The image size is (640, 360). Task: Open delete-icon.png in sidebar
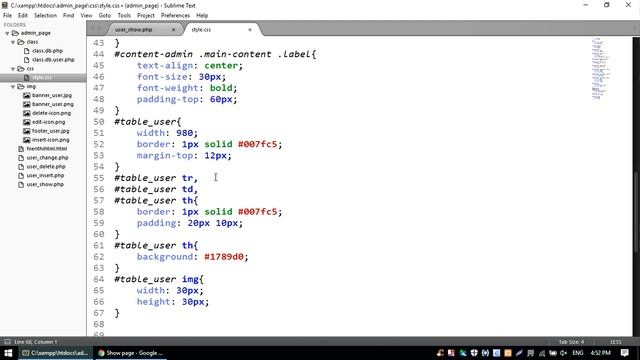[51, 113]
